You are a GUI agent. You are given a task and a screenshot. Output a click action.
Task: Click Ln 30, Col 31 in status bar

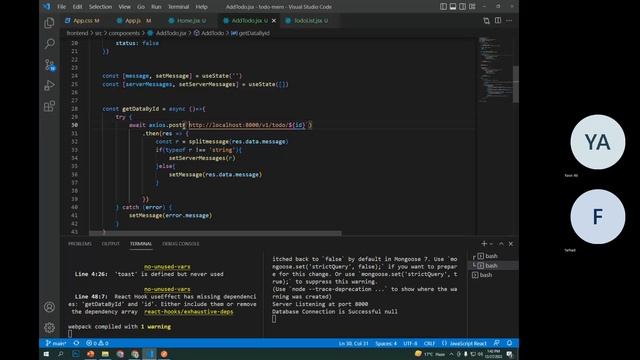(x=353, y=343)
